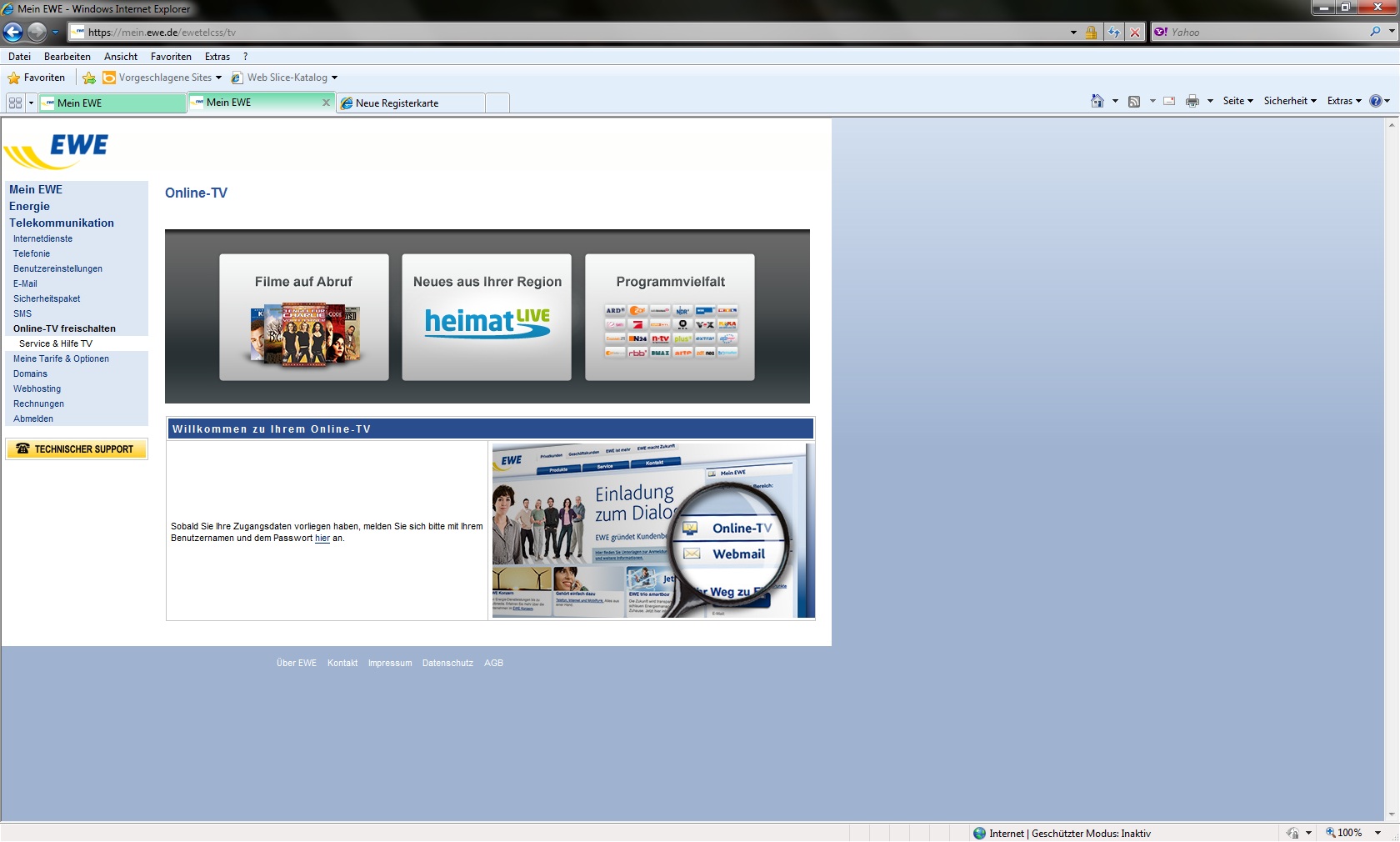Image resolution: width=1400 pixels, height=842 pixels.
Task: Open the search provider dropdown arrow
Action: [1392, 32]
